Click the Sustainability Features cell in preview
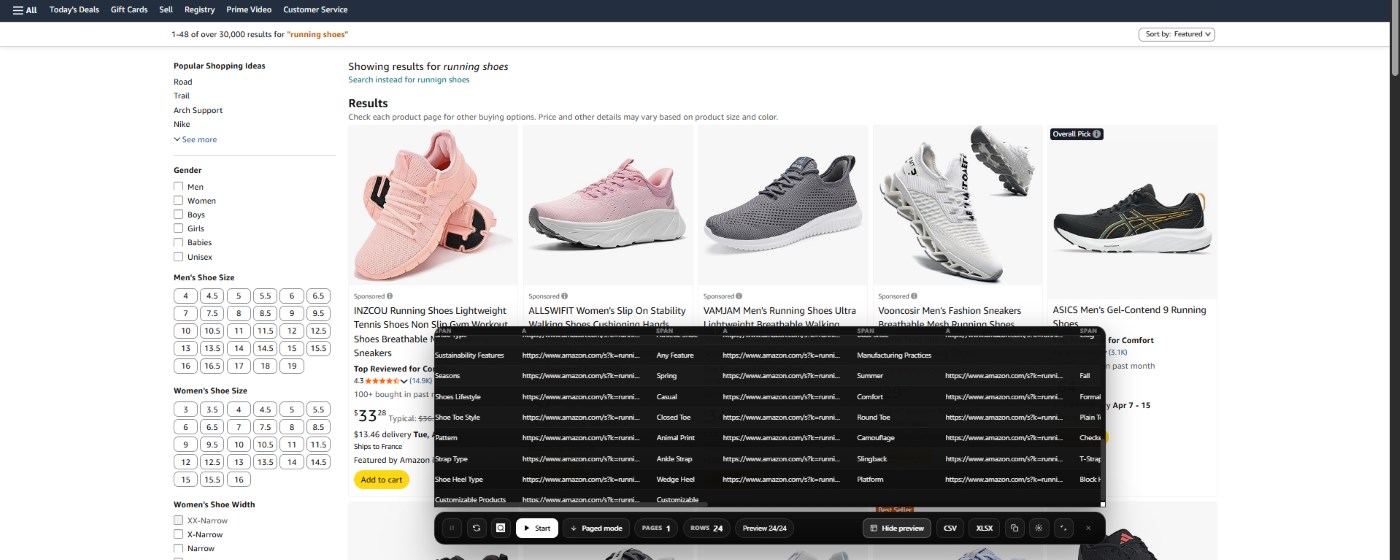 point(470,355)
